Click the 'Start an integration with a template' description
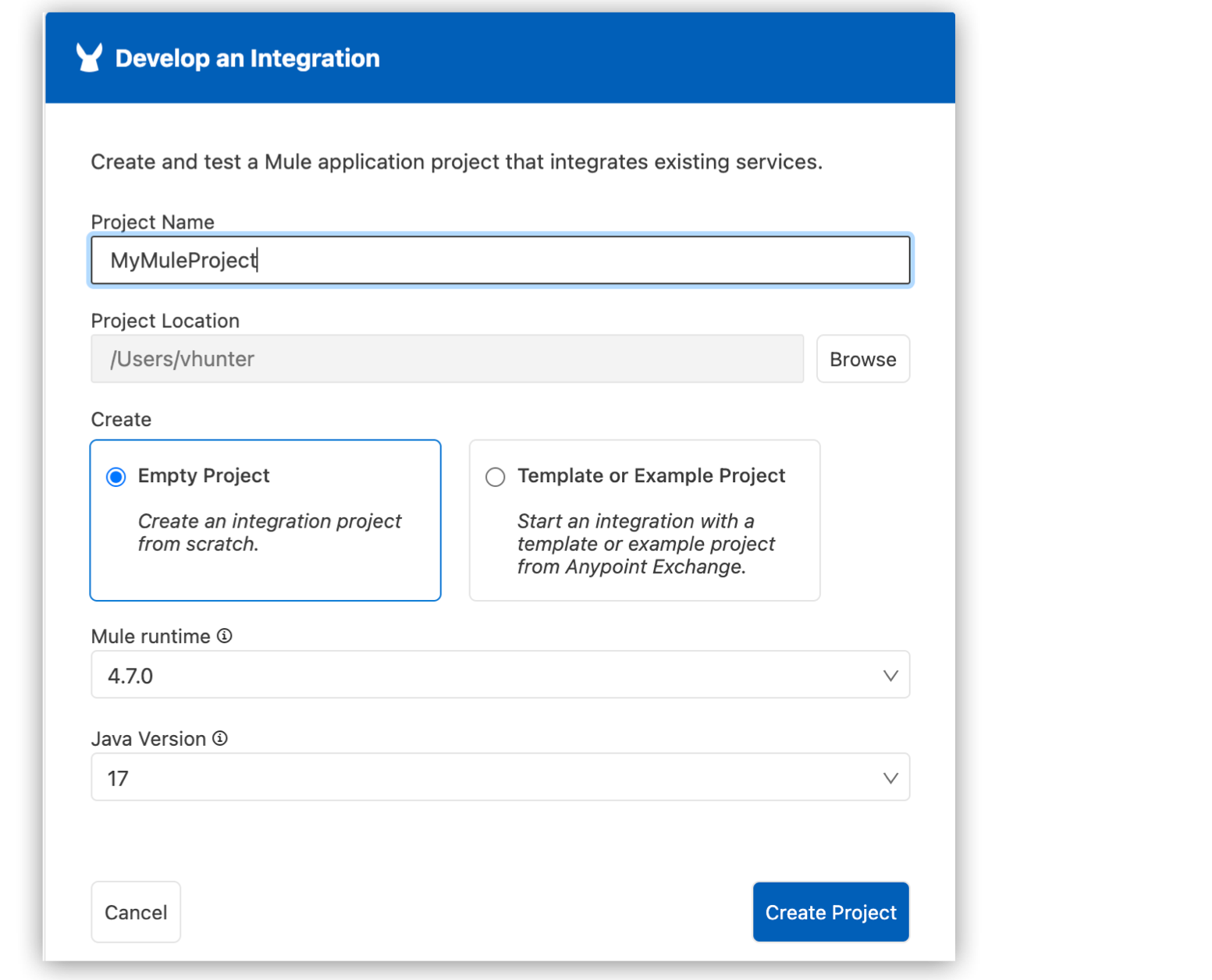This screenshot has height=980, width=1212. tap(646, 544)
